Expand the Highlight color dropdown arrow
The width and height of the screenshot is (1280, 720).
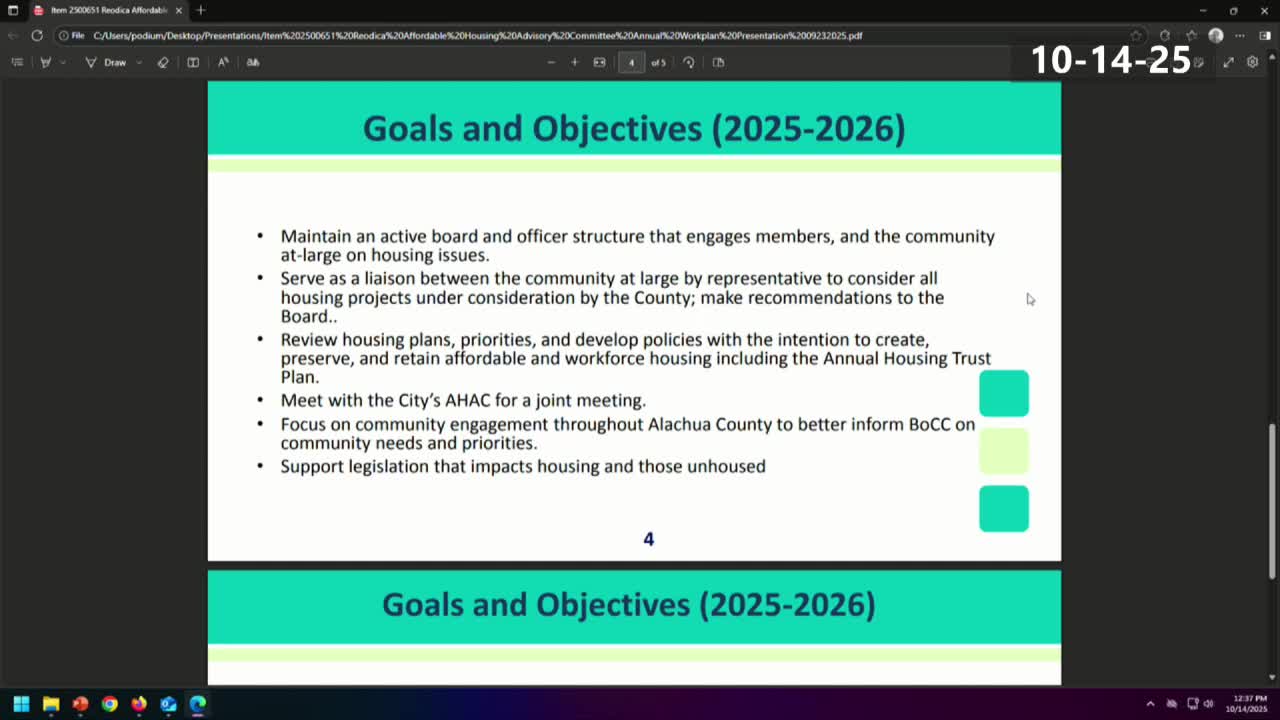(63, 62)
